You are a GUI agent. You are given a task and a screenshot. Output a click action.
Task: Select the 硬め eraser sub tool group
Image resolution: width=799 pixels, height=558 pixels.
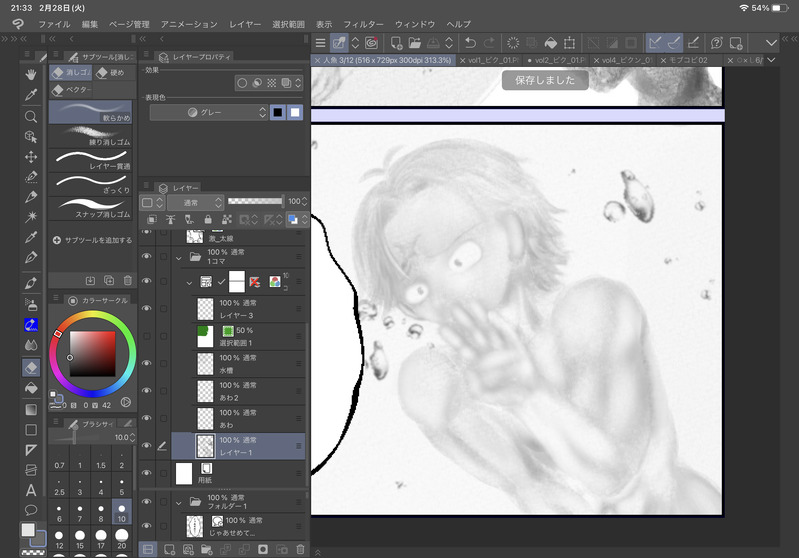coord(113,72)
